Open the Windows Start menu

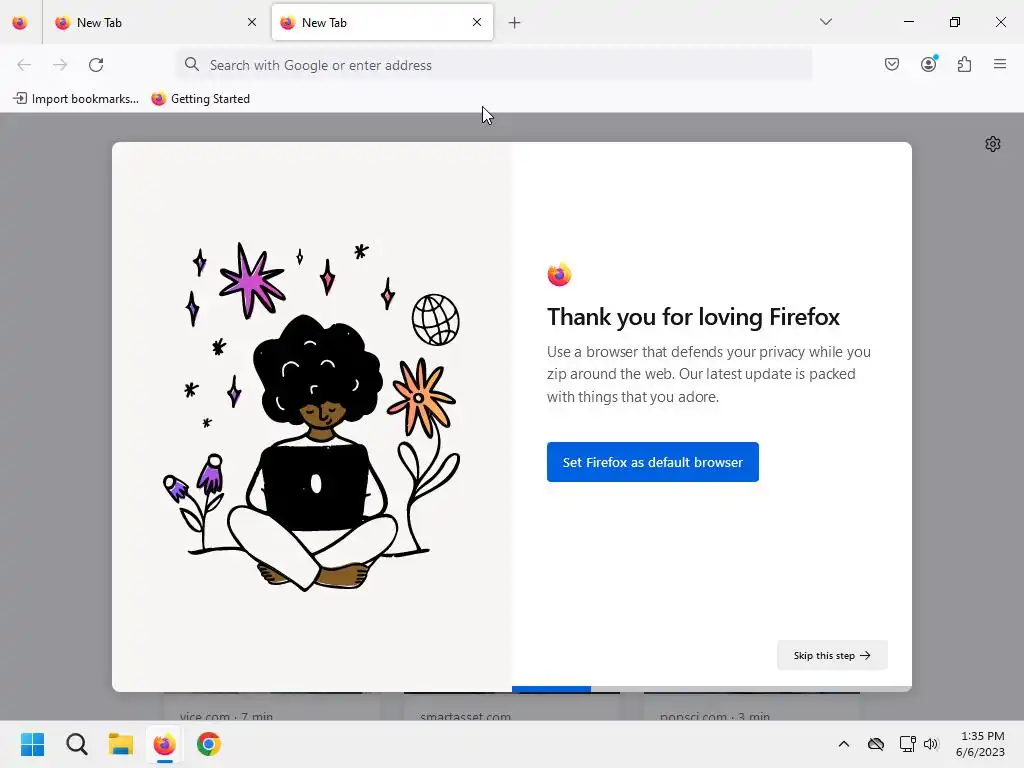pyautogui.click(x=32, y=744)
